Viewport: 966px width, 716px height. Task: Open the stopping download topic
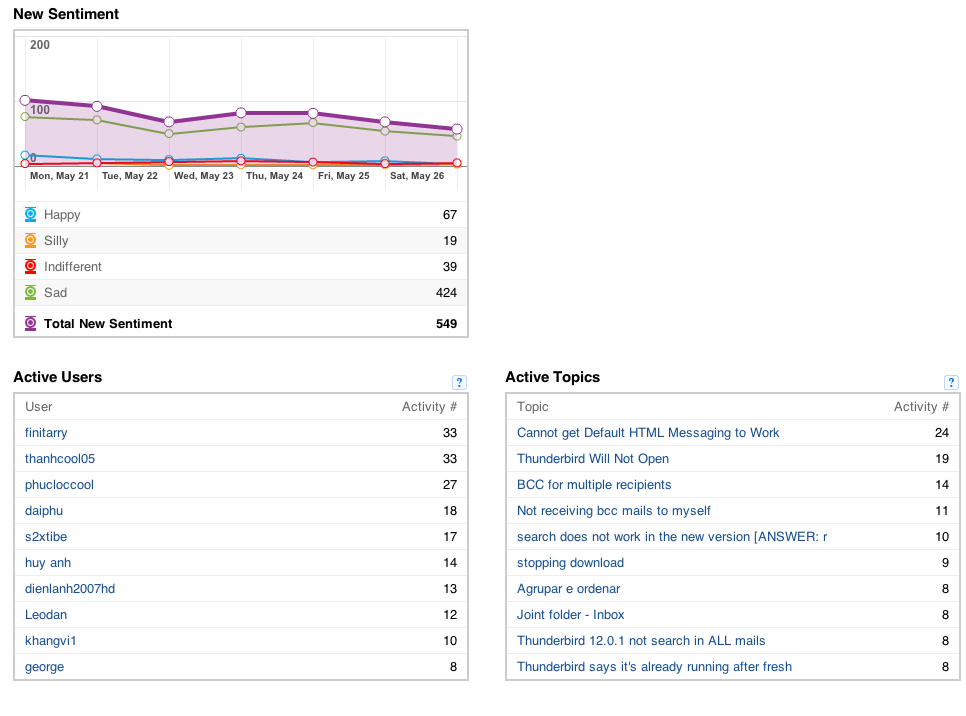(570, 563)
